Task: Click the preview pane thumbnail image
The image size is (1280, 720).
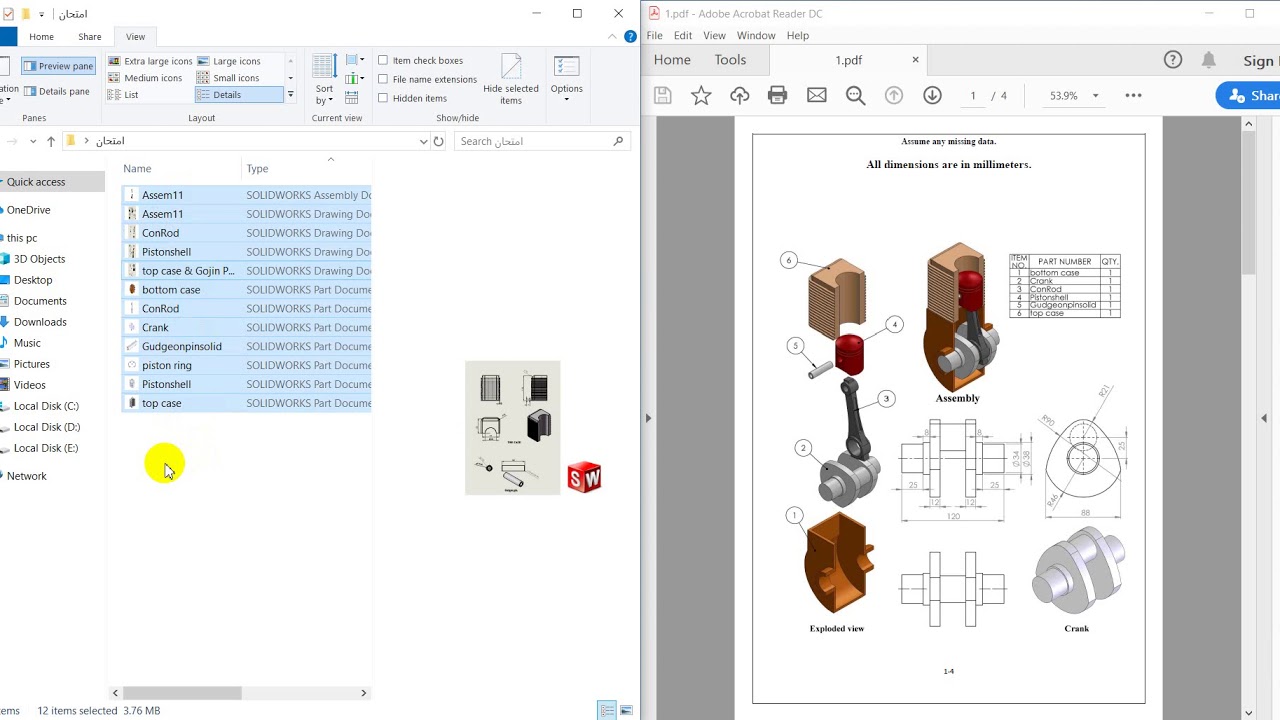Action: (x=513, y=428)
